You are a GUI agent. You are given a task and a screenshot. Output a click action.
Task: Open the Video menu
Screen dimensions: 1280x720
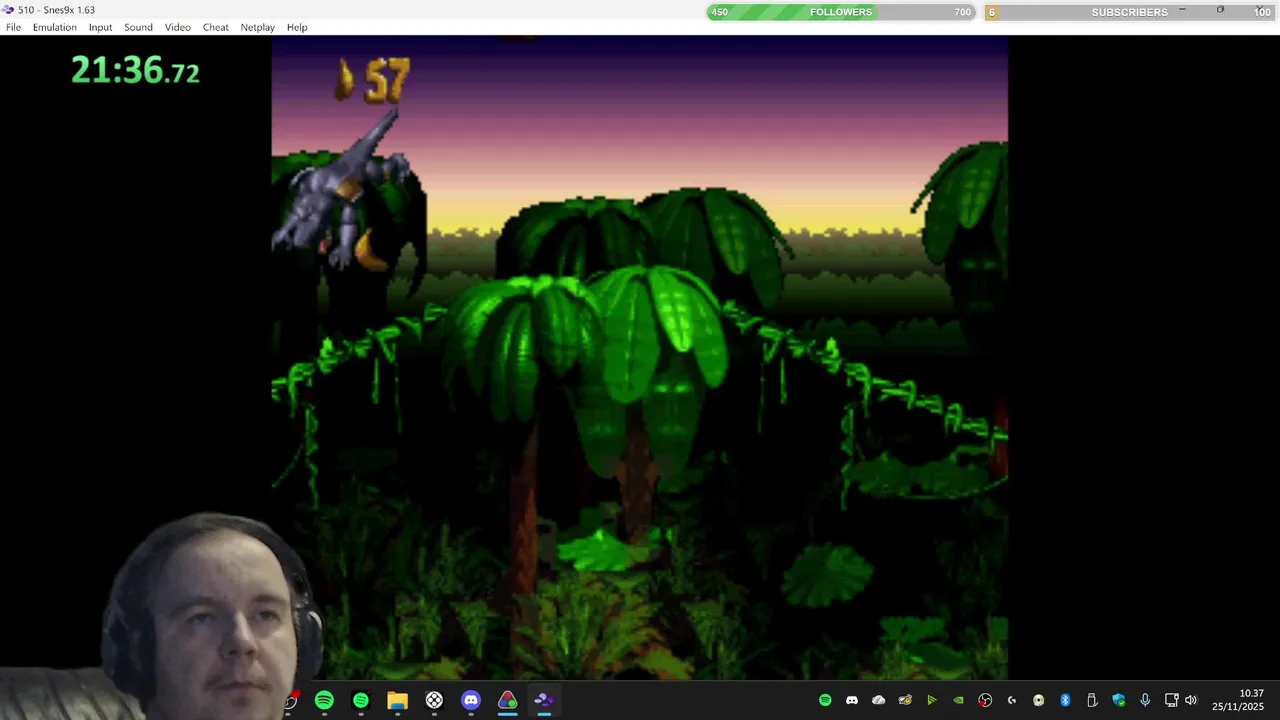177,27
